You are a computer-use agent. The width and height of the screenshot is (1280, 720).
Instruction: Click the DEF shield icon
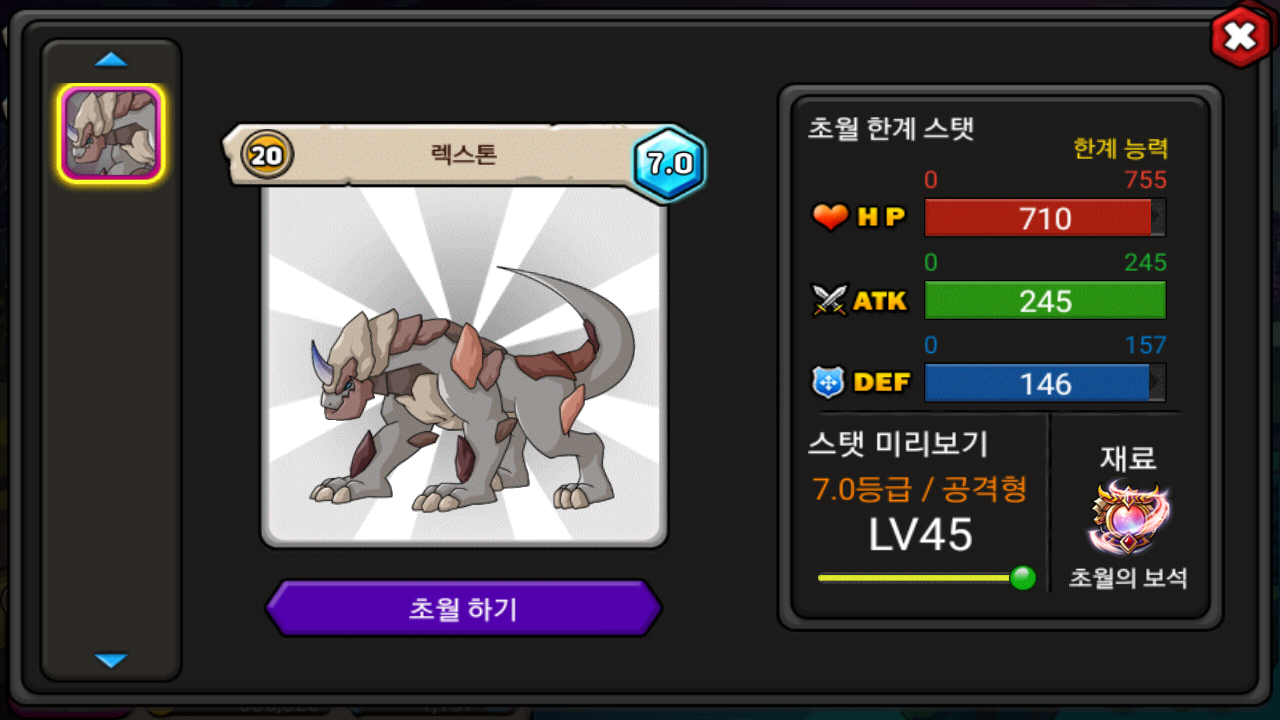click(829, 382)
